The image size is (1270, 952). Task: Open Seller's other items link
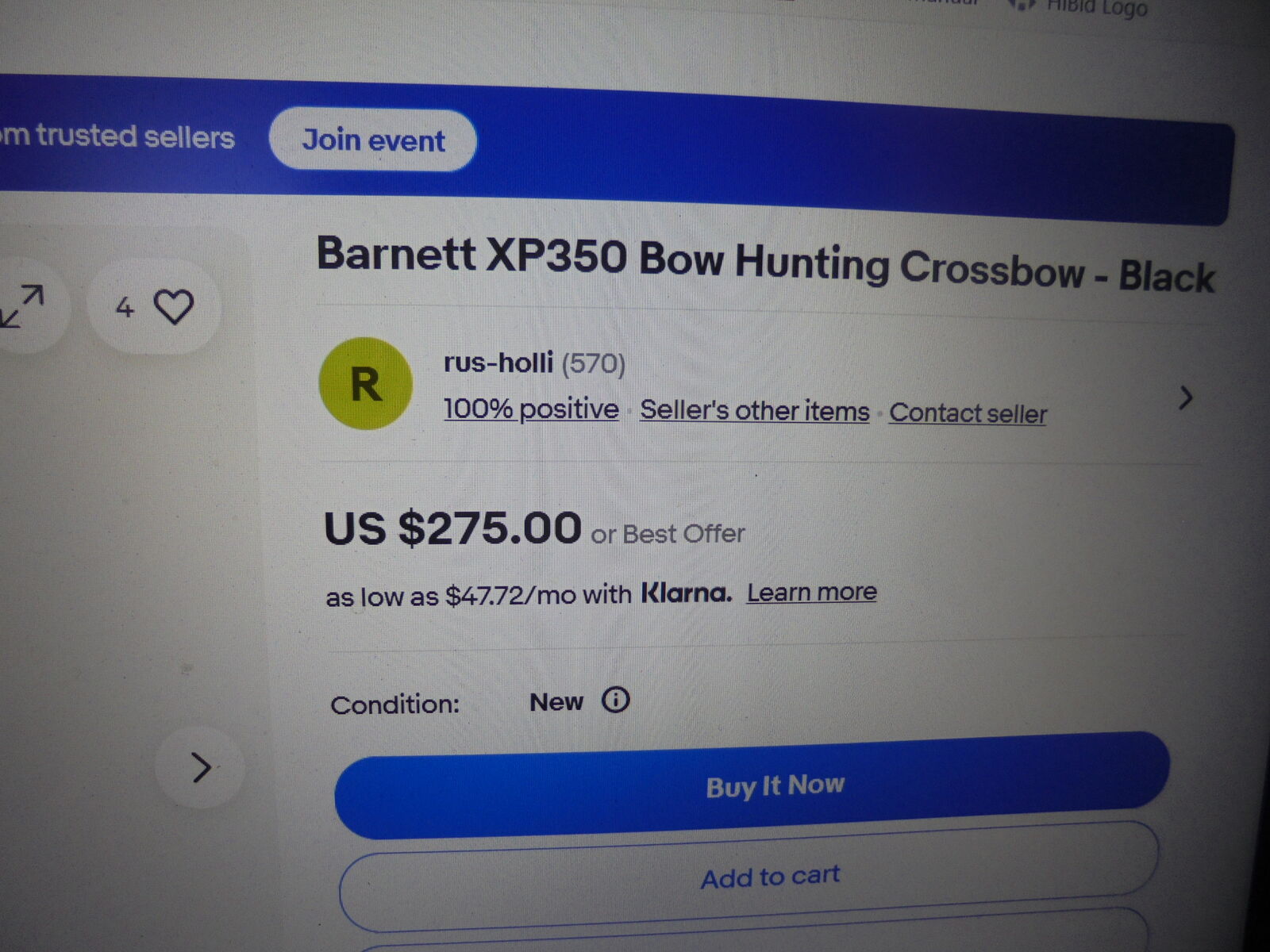tap(755, 411)
